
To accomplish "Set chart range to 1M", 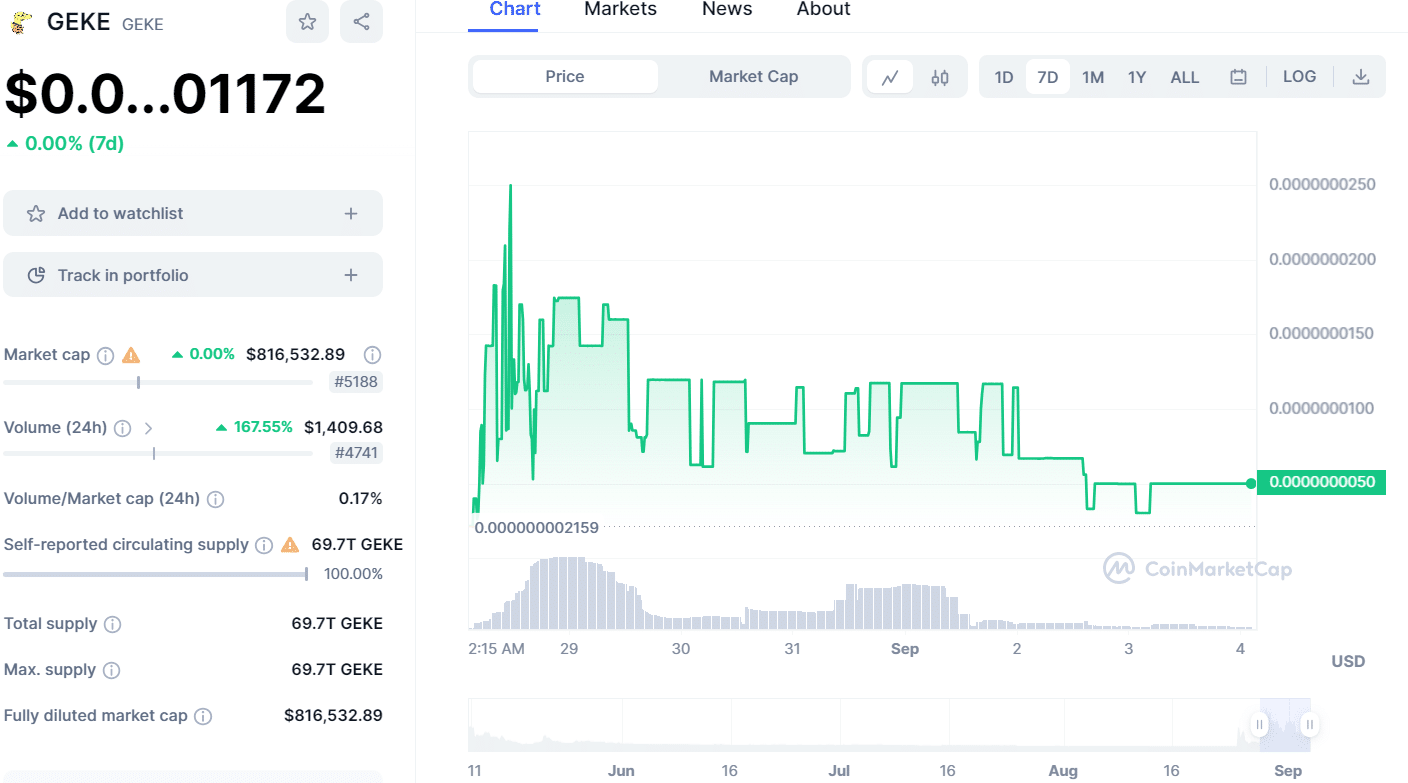I will [x=1093, y=77].
